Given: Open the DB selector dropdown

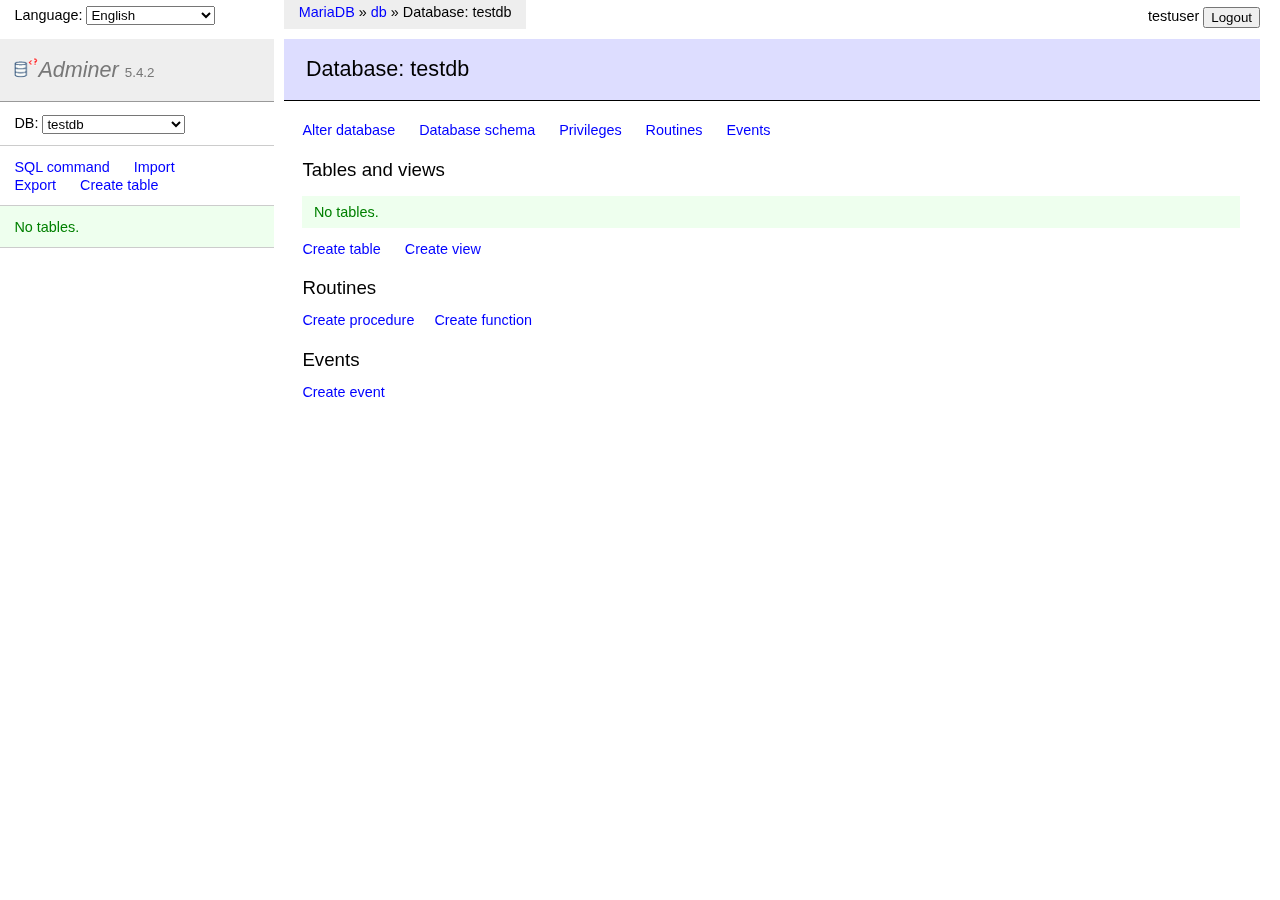Looking at the screenshot, I should (113, 124).
